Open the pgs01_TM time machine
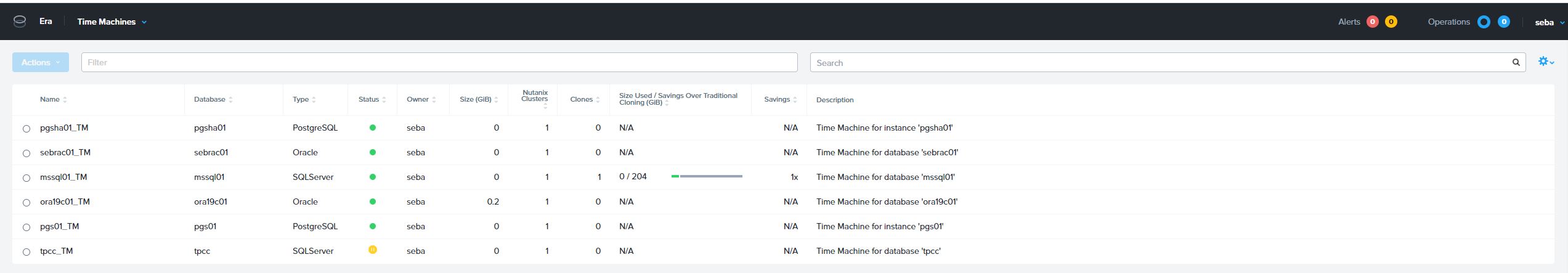 [x=59, y=226]
